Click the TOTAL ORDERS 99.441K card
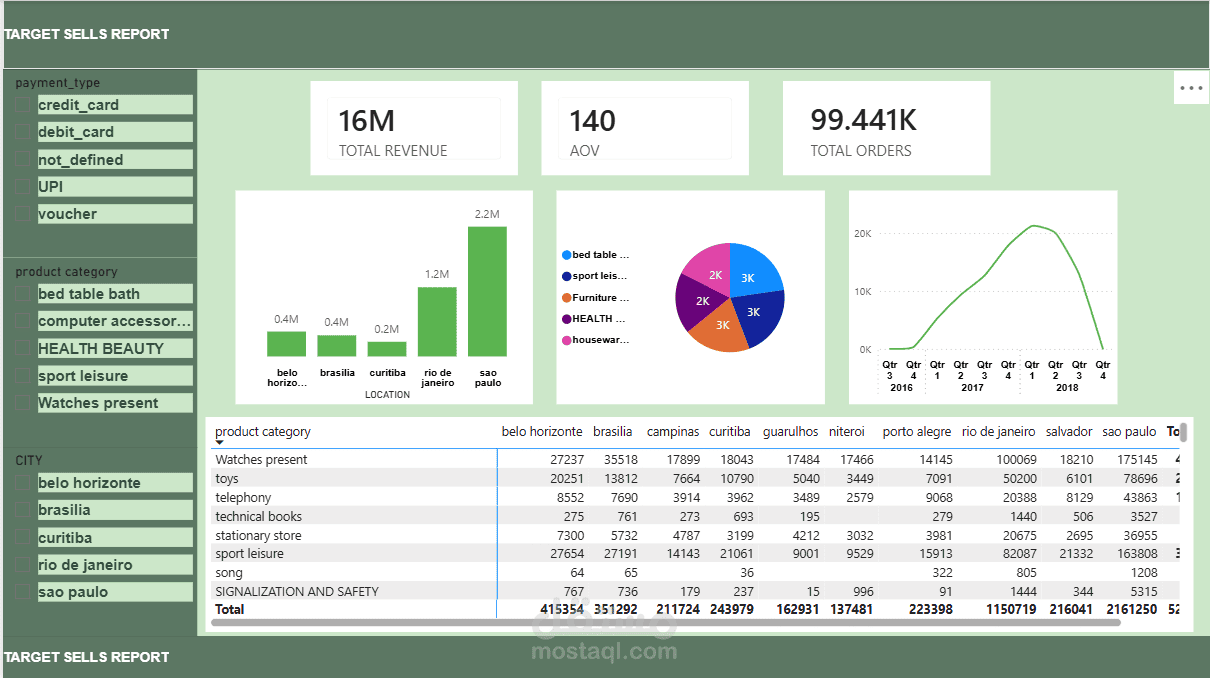The image size is (1210, 678). (886, 128)
